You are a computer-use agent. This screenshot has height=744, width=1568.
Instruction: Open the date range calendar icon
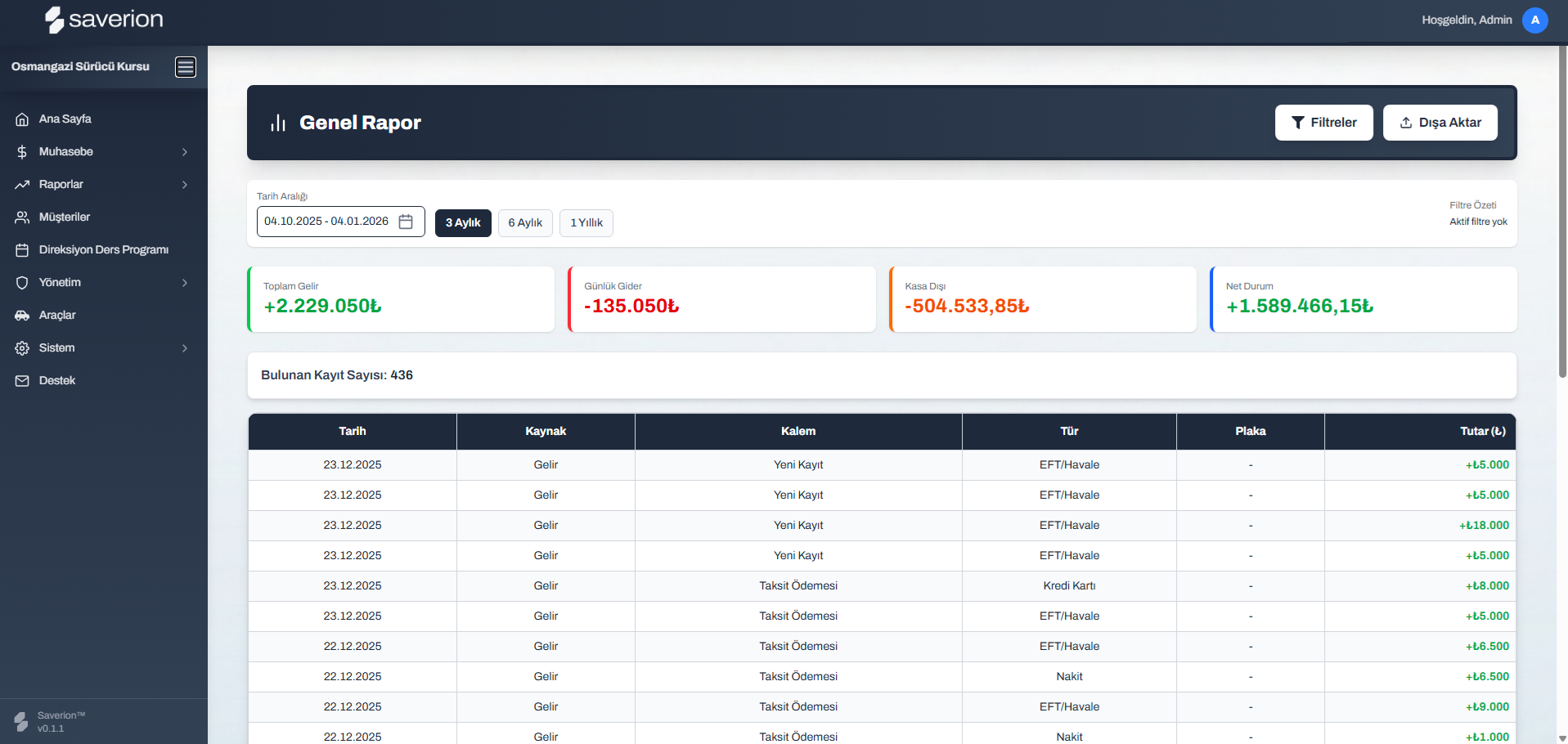tap(406, 222)
